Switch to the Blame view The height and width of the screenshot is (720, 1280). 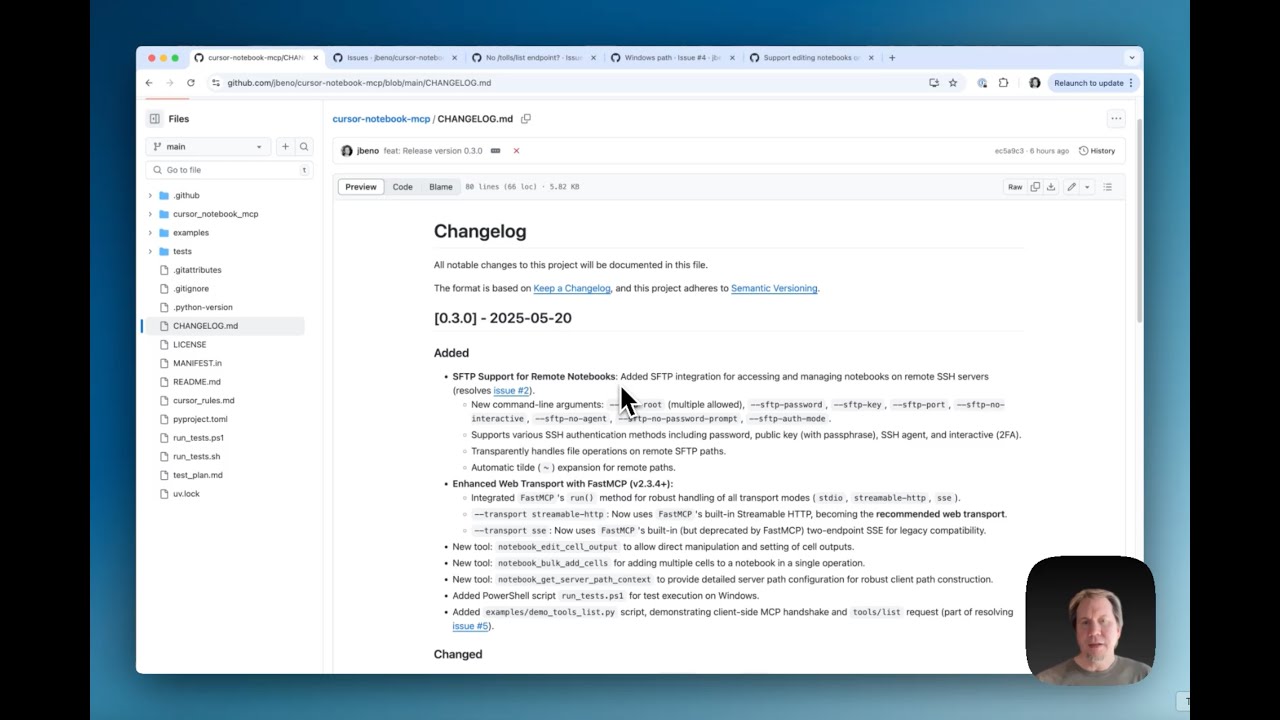(440, 187)
